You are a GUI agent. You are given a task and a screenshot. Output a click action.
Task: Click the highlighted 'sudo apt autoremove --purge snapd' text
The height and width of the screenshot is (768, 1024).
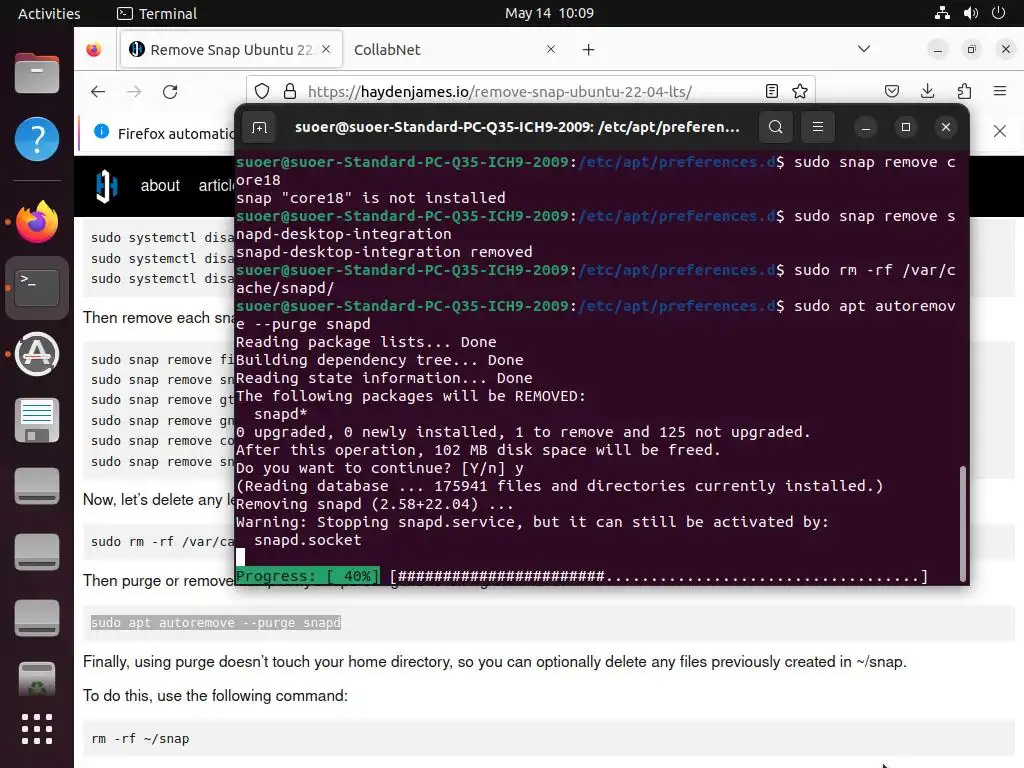(x=216, y=622)
